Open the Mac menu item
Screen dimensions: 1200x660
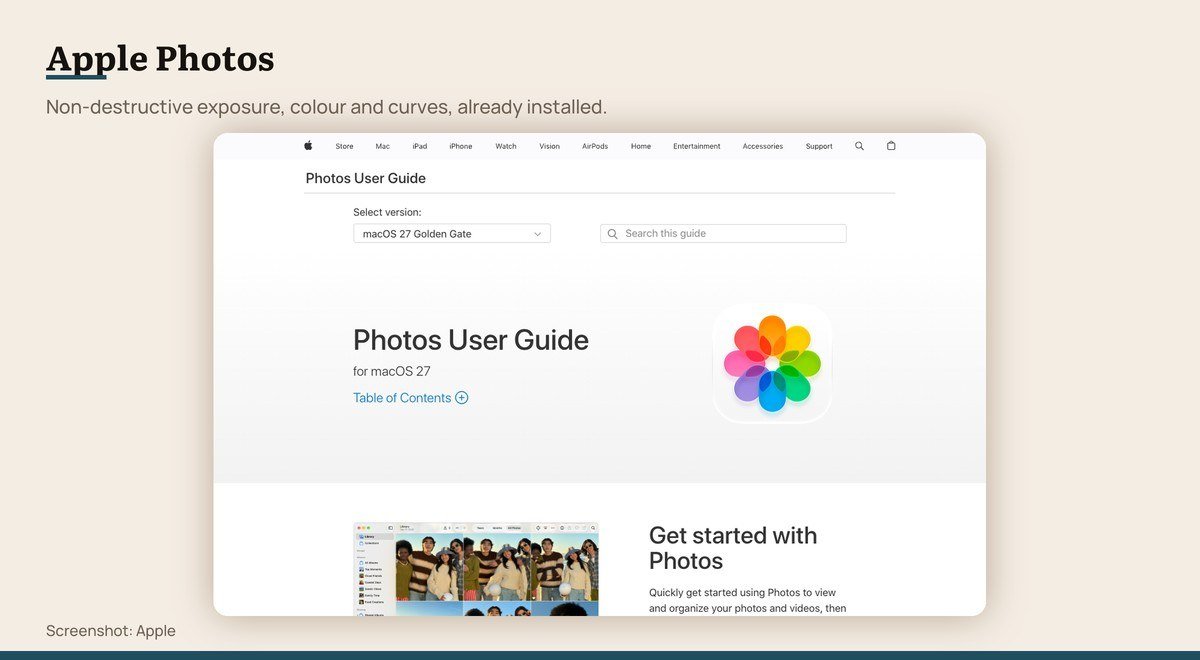382,146
